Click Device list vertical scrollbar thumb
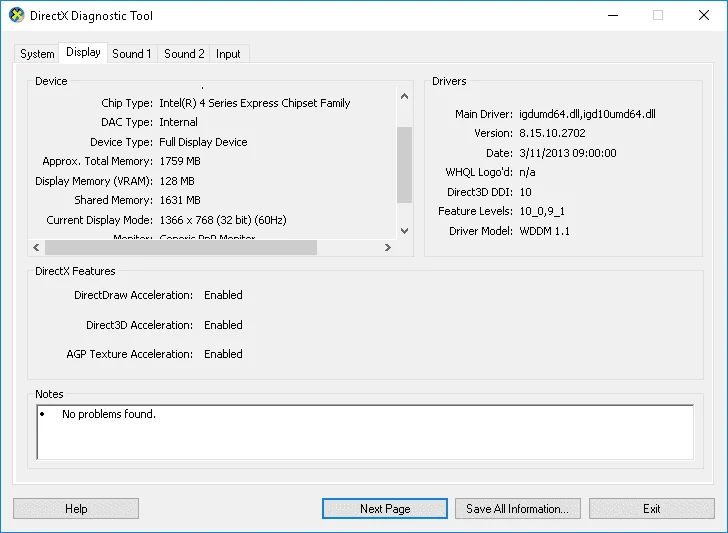This screenshot has width=728, height=533. click(x=404, y=165)
